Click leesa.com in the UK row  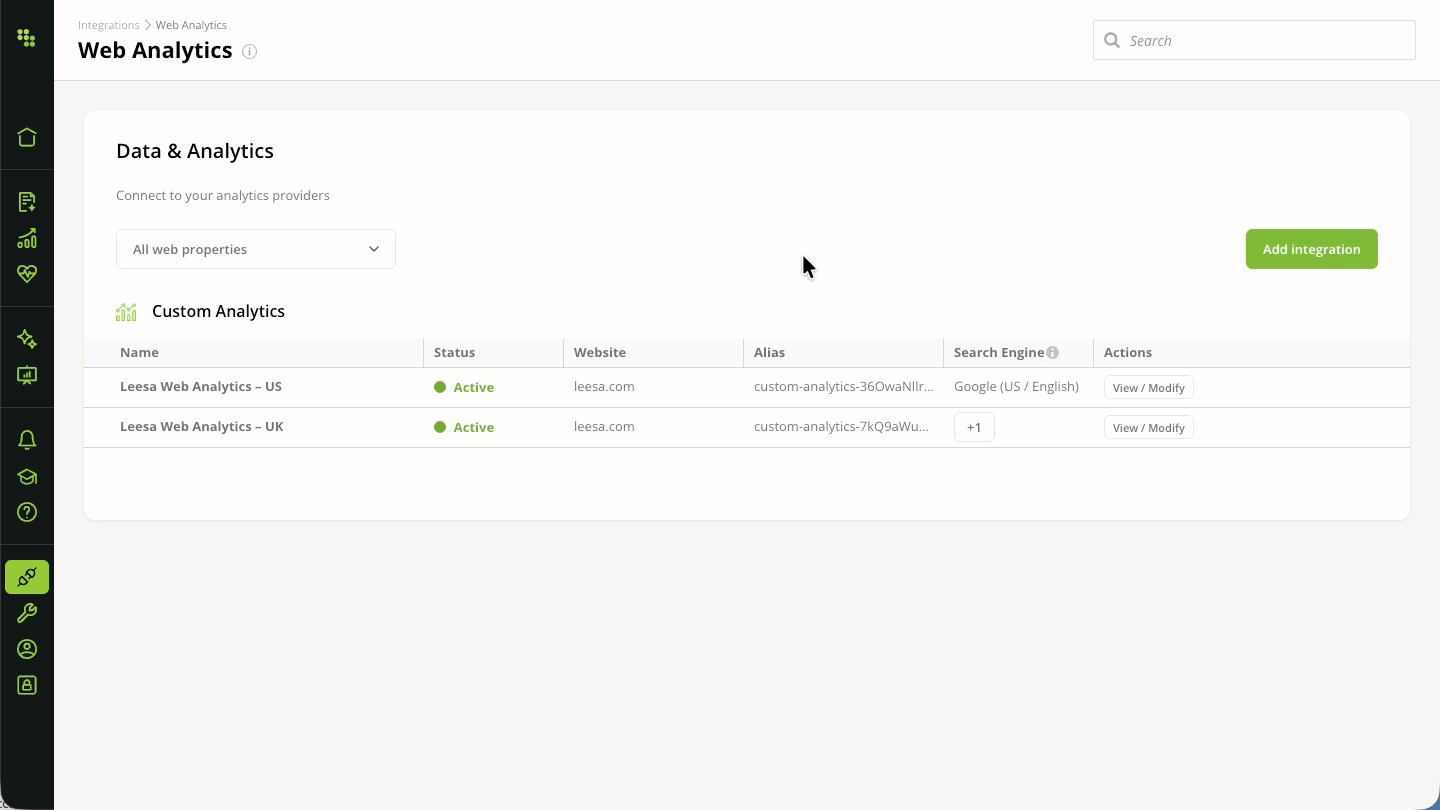tap(604, 427)
